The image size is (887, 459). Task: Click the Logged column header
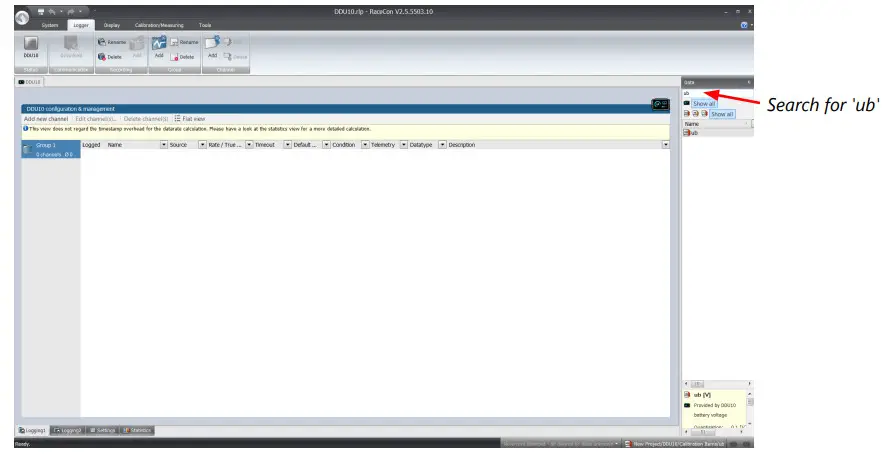tap(91, 145)
